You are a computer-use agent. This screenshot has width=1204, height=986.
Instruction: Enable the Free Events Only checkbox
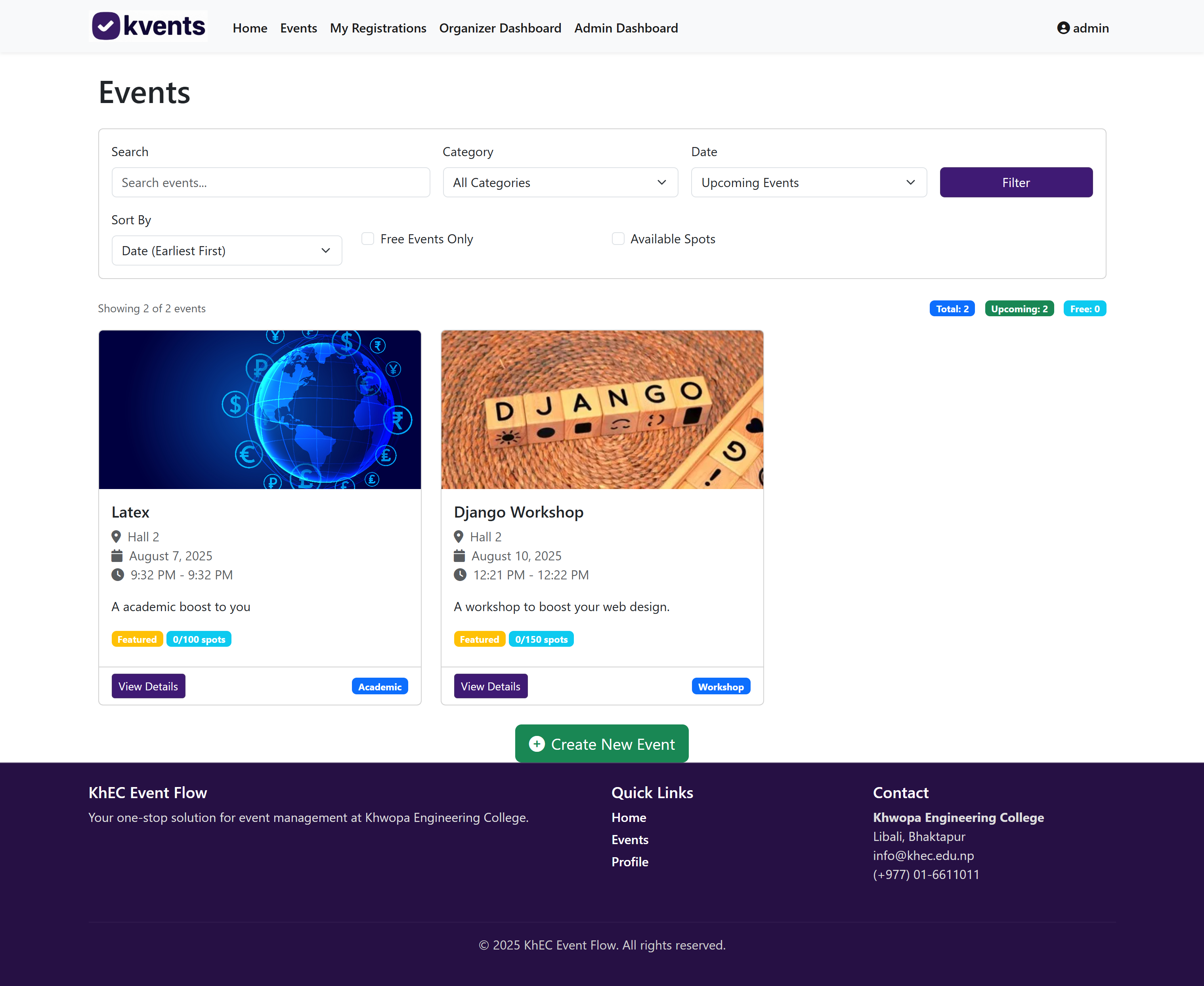click(368, 239)
